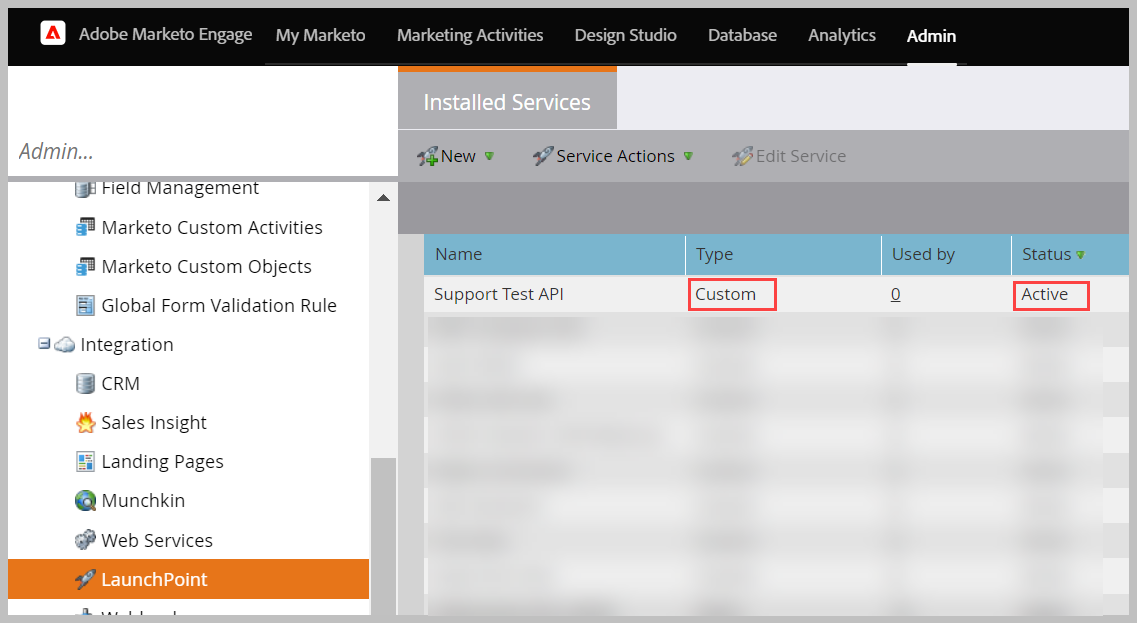Click Adobe Marketo Engage title

coord(165,34)
